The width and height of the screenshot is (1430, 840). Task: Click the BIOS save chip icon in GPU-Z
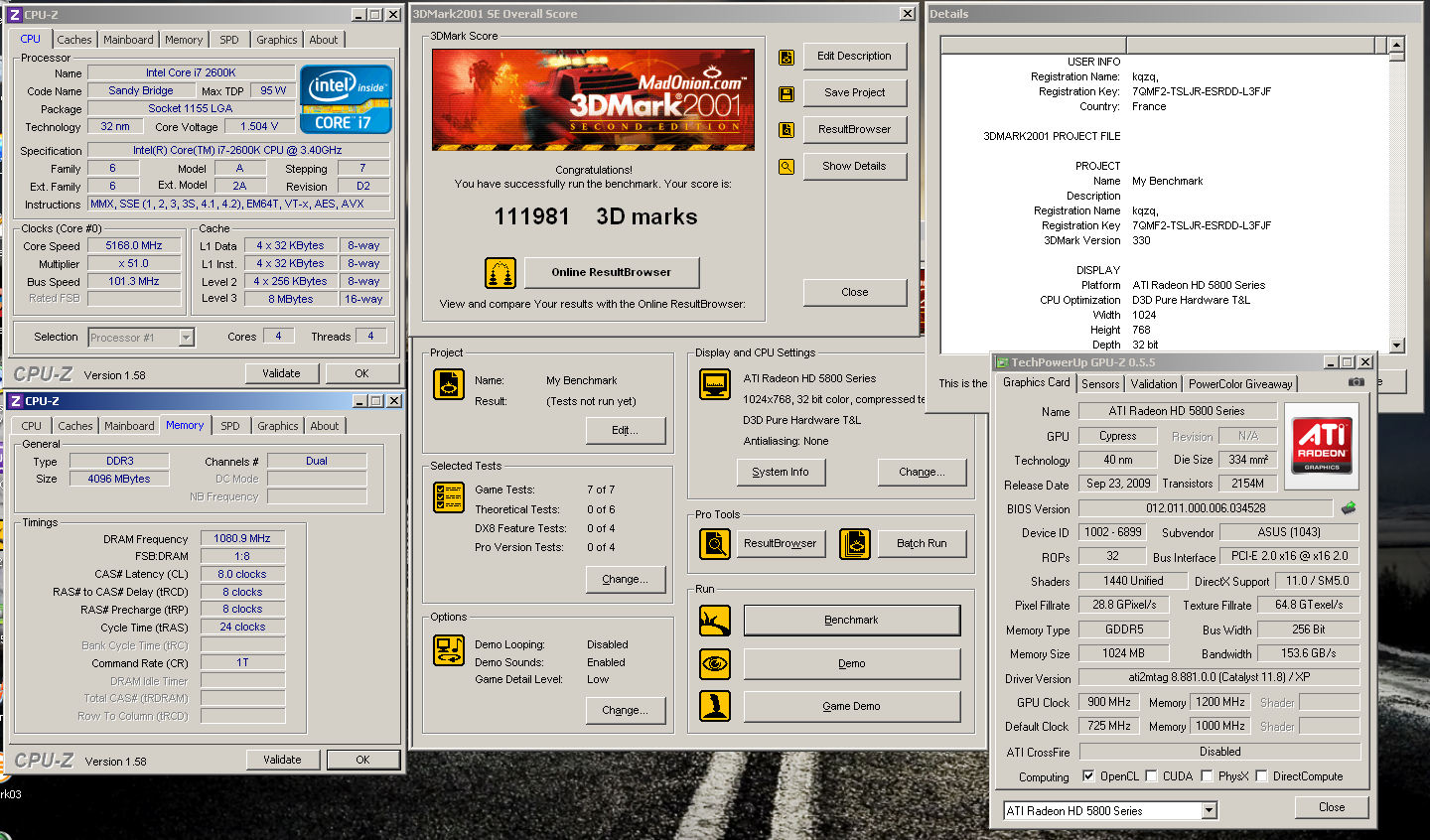coord(1349,508)
